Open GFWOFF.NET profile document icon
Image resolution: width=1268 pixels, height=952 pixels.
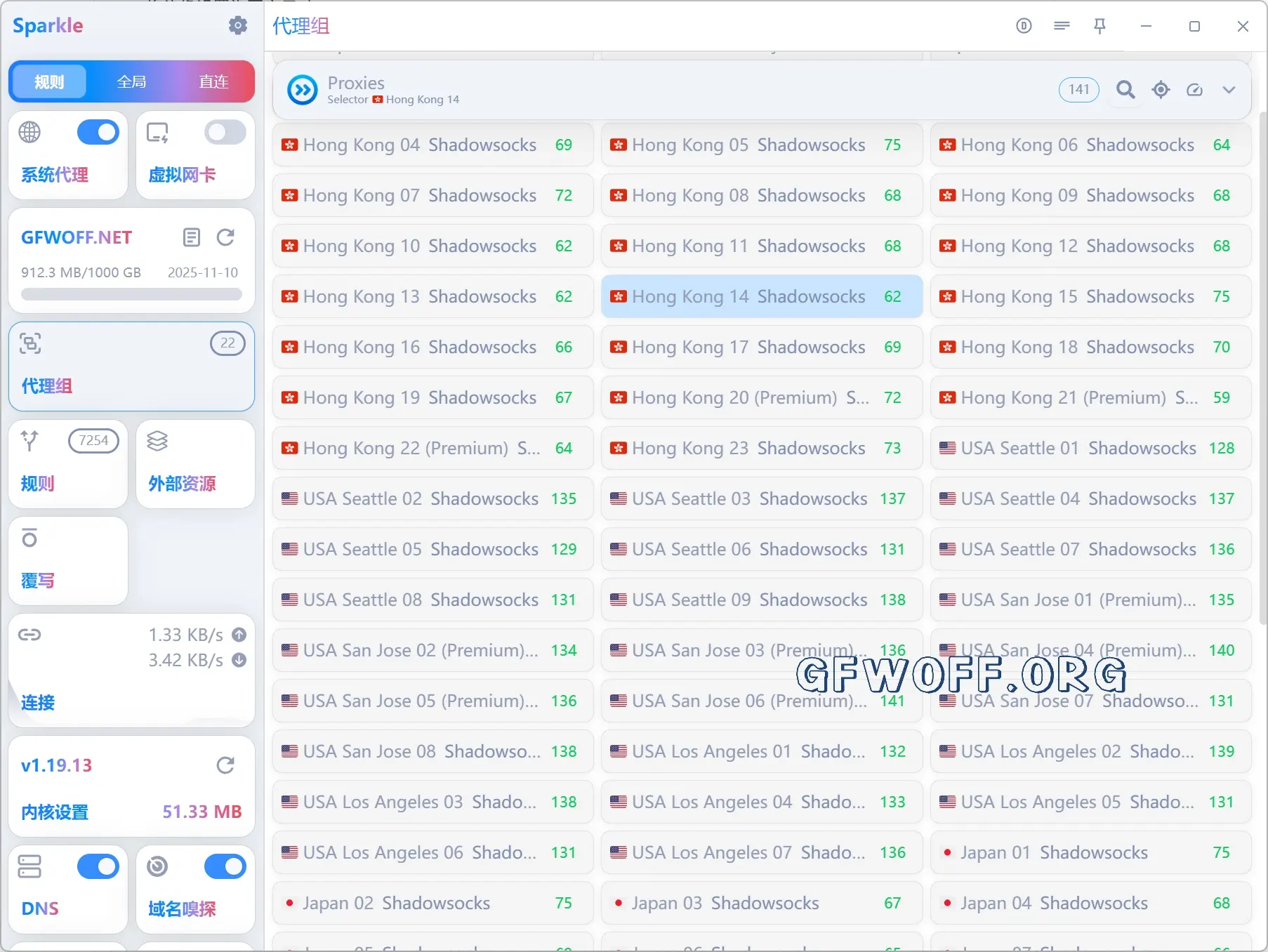[x=191, y=237]
